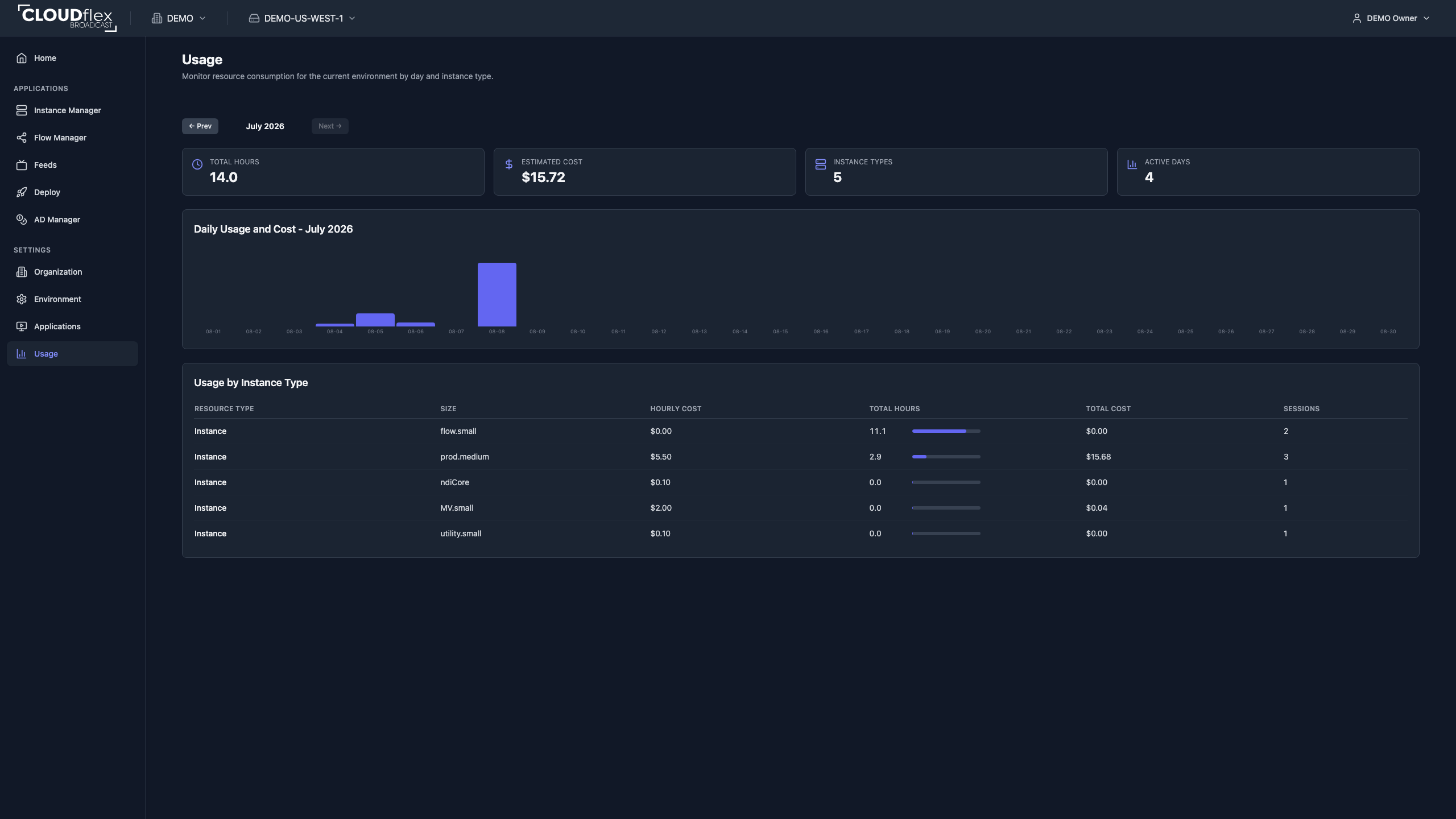This screenshot has height=819, width=1456.
Task: Click the Instance Manager server icon
Action: [22, 110]
